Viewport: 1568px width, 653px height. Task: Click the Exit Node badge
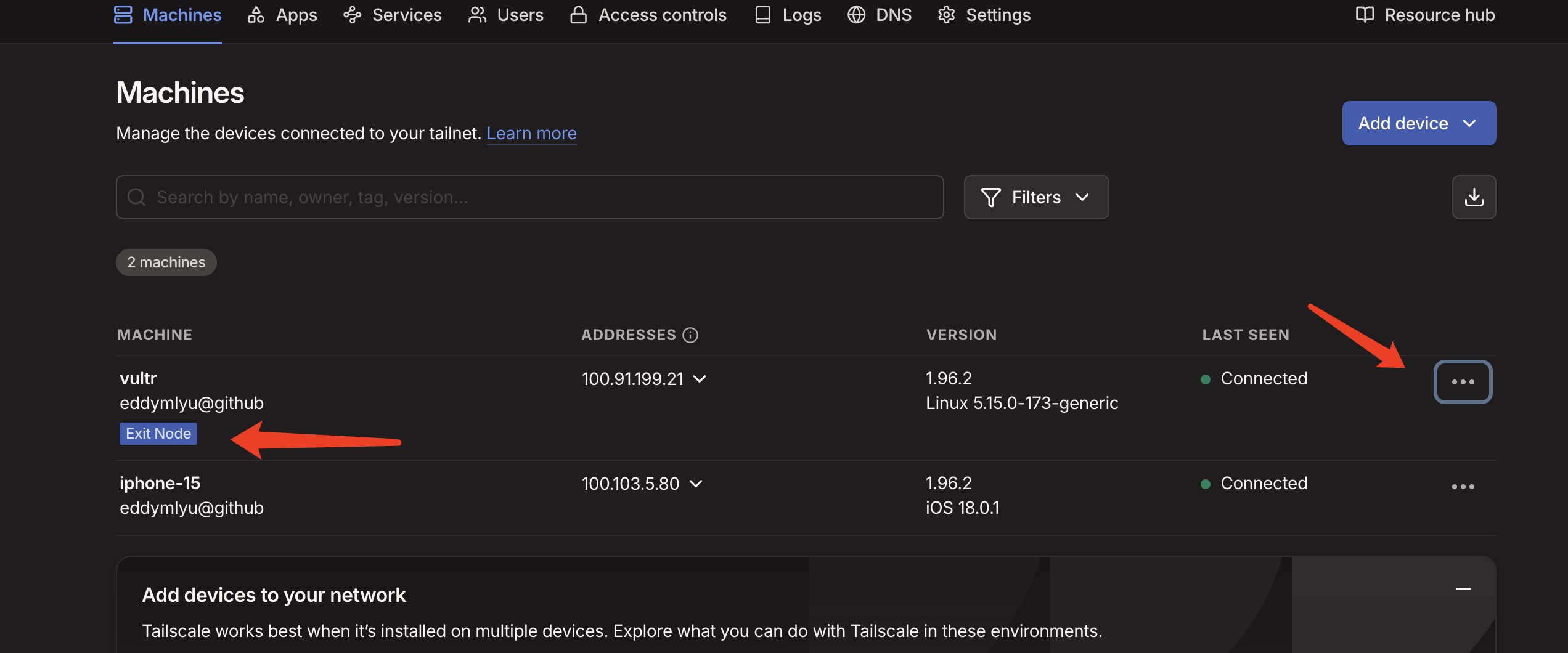(x=158, y=434)
